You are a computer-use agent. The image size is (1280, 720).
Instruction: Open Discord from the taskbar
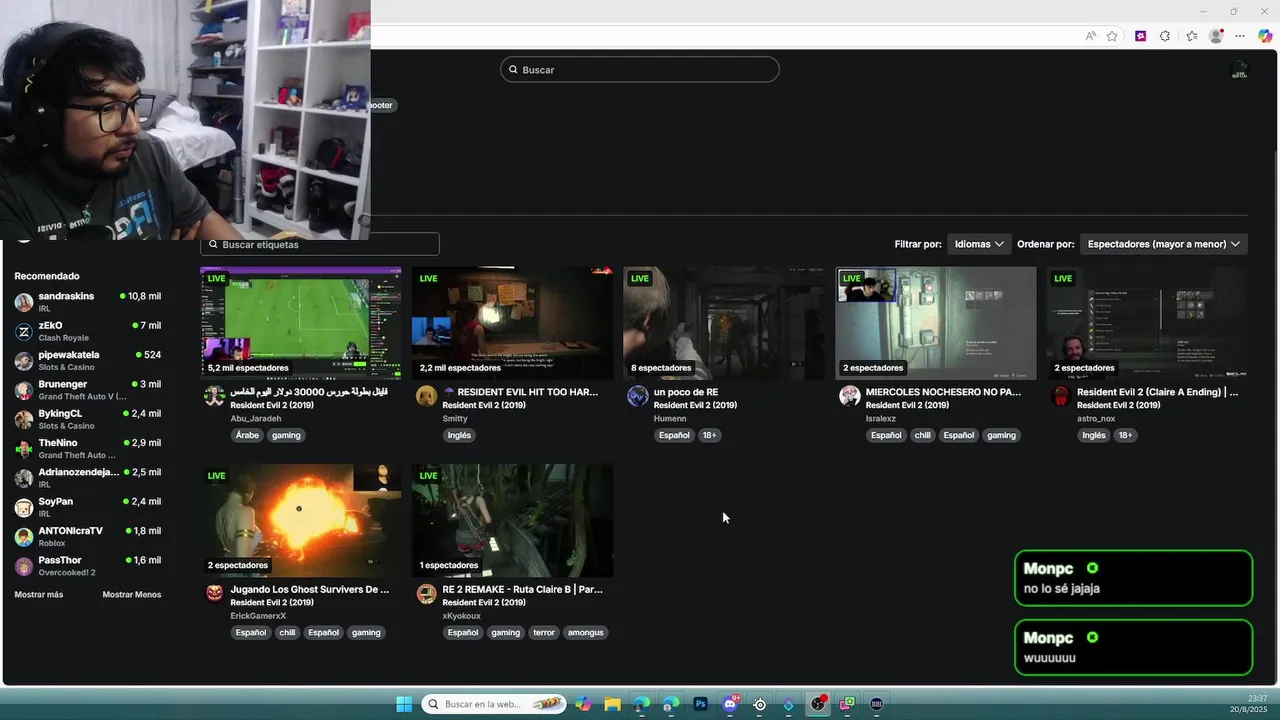click(730, 704)
